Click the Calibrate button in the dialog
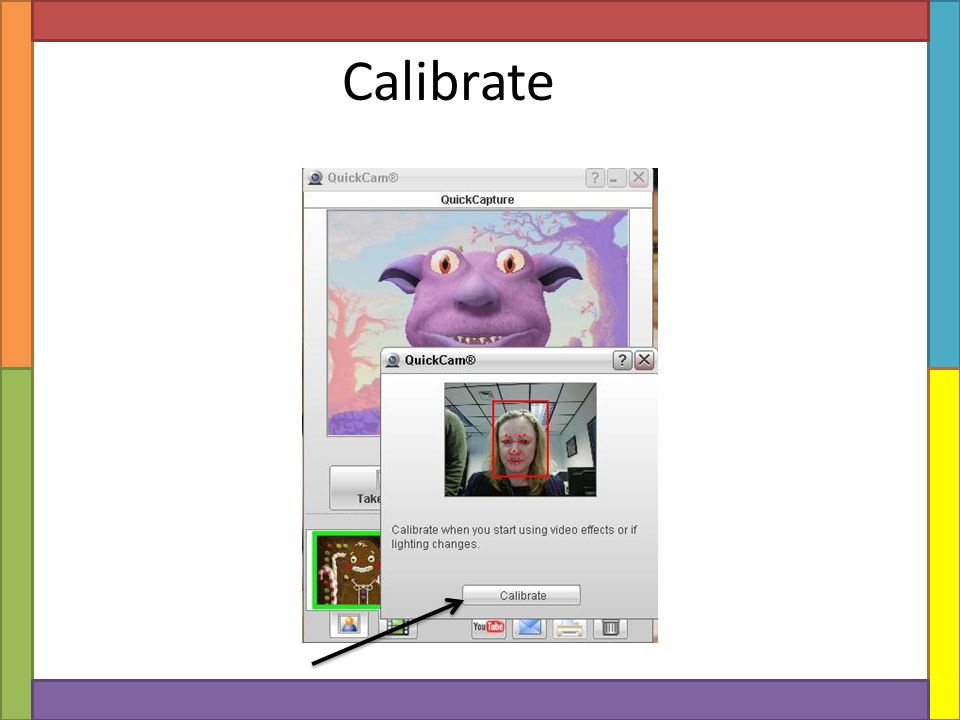 pos(521,595)
